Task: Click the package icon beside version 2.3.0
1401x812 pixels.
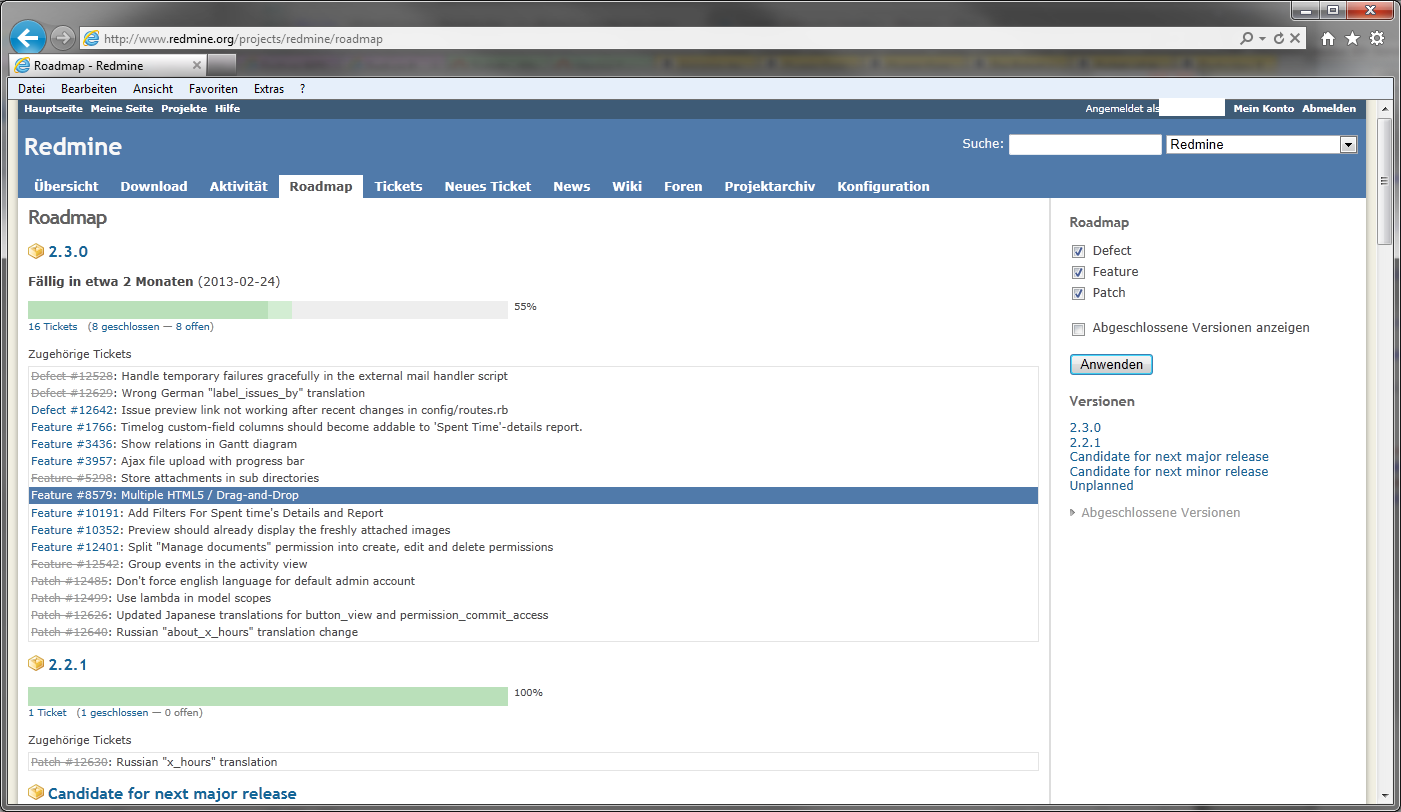Action: click(x=36, y=251)
